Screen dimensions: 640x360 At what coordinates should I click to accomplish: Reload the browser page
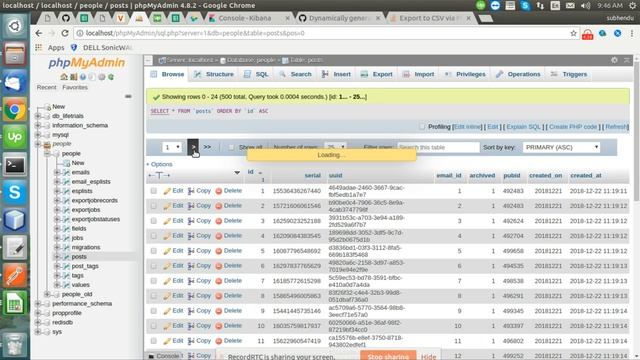point(65,33)
